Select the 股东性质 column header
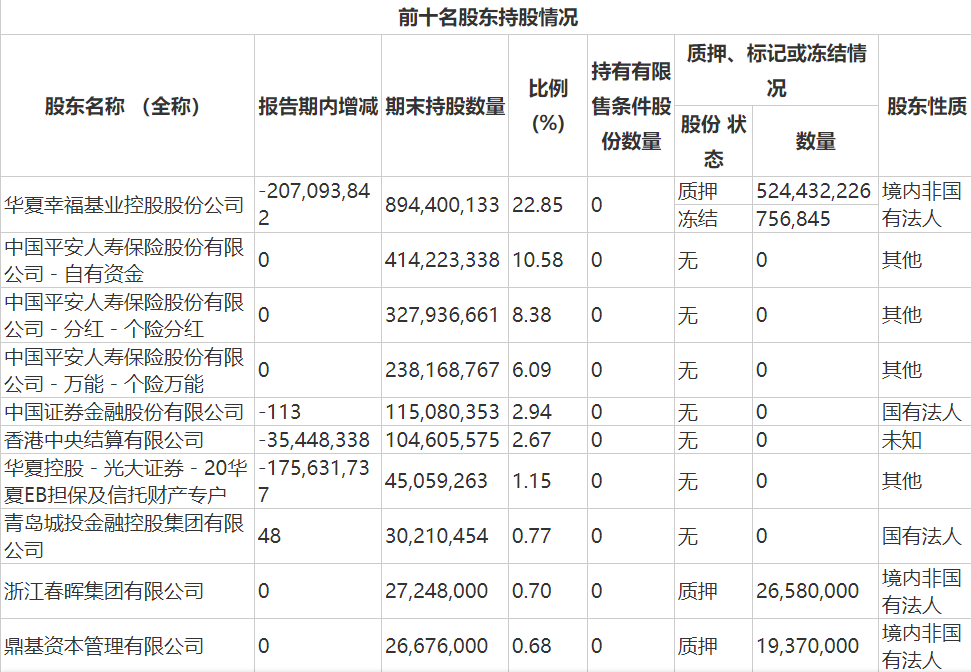The height and width of the screenshot is (672, 971). click(926, 106)
